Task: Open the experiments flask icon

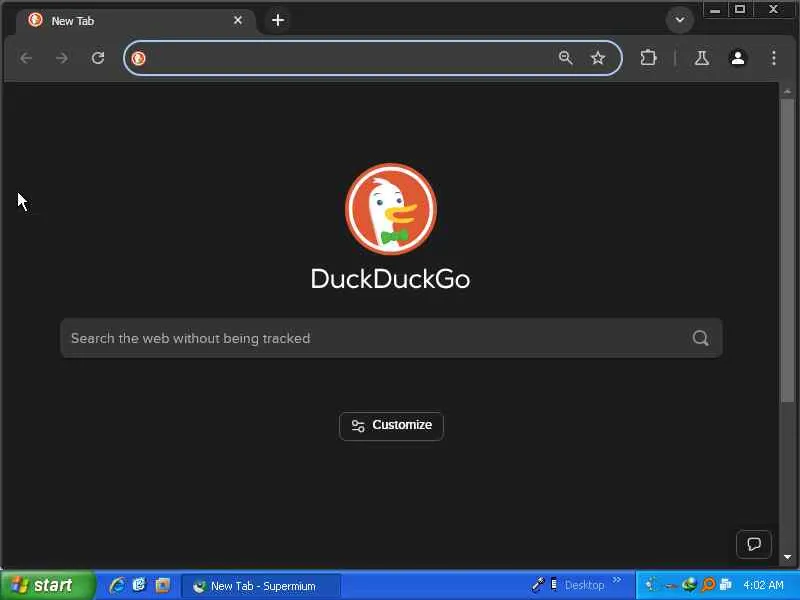Action: click(702, 58)
